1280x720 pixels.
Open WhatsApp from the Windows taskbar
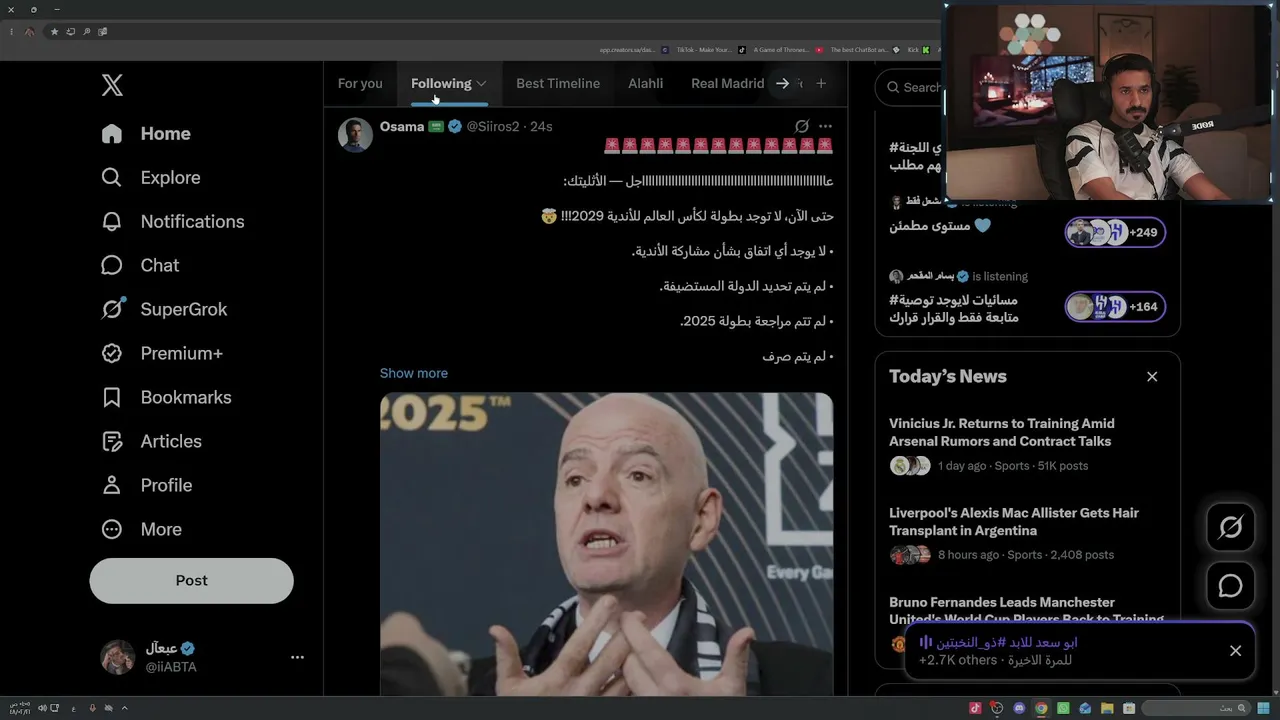(x=1063, y=708)
